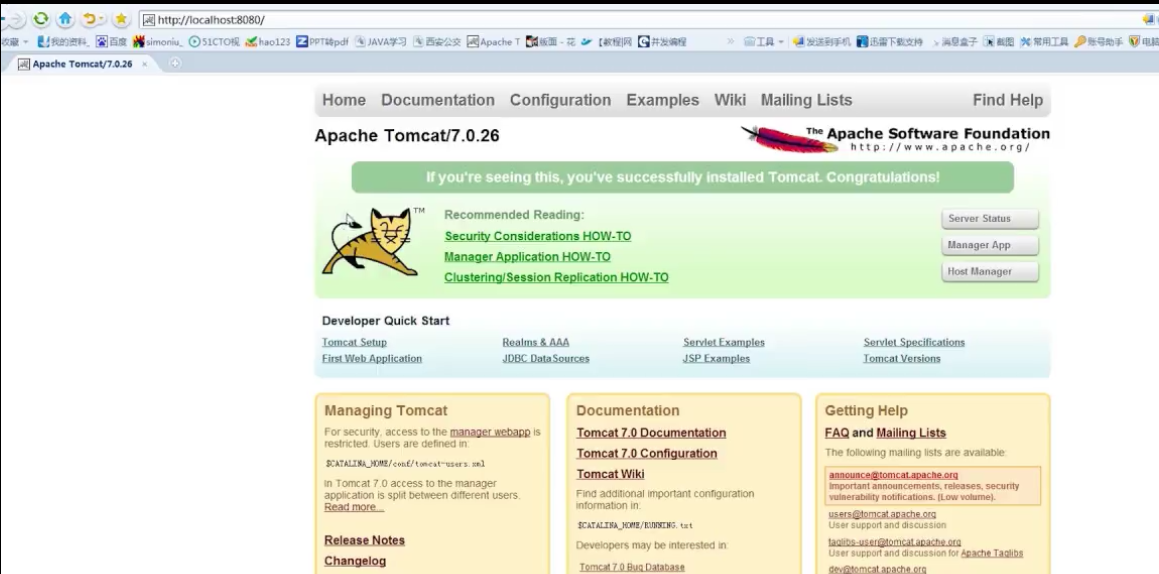Open the First Web Application link
Image resolution: width=1159 pixels, height=574 pixels.
pyautogui.click(x=372, y=358)
